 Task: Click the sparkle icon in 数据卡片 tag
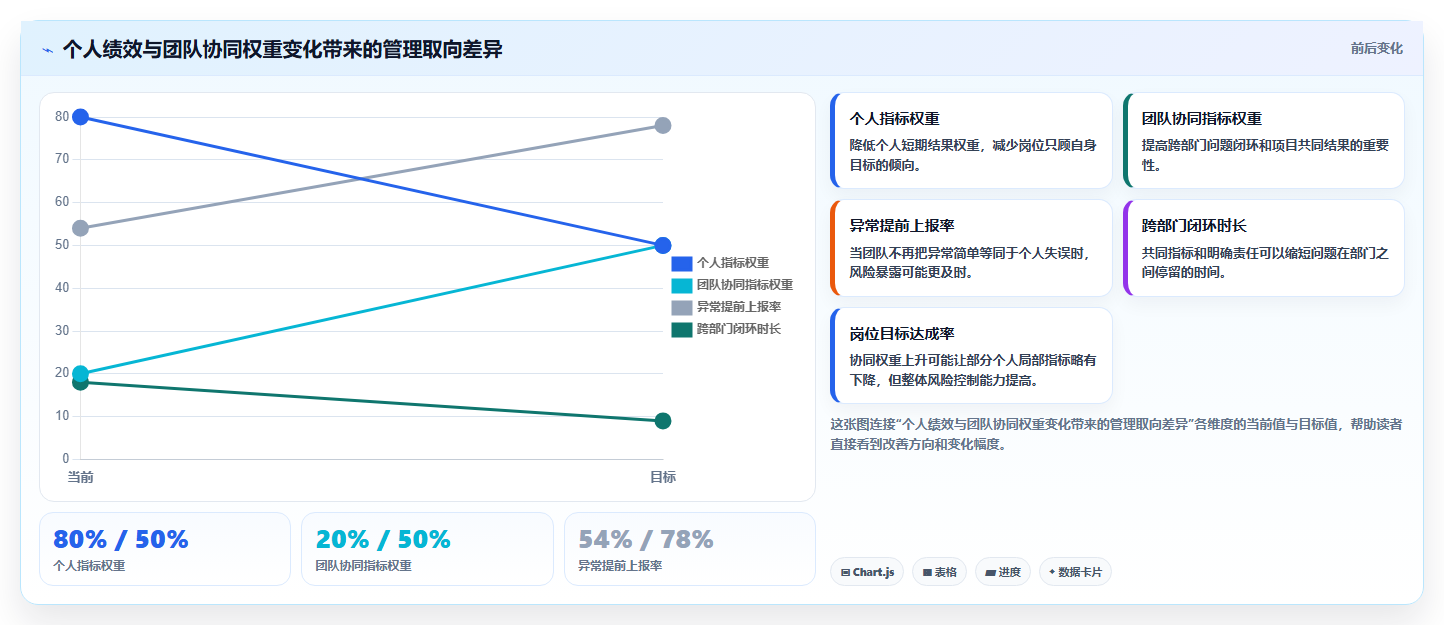coord(1052,573)
